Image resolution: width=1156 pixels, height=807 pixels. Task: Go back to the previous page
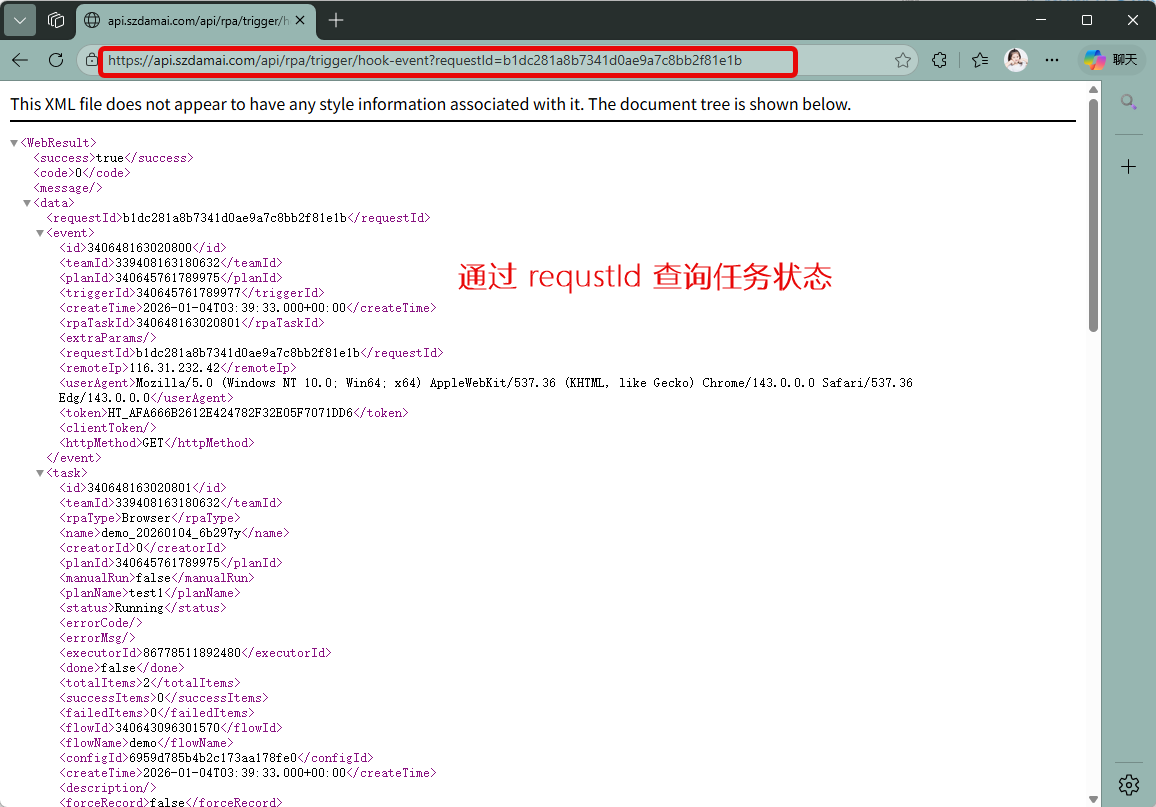pyautogui.click(x=20, y=60)
